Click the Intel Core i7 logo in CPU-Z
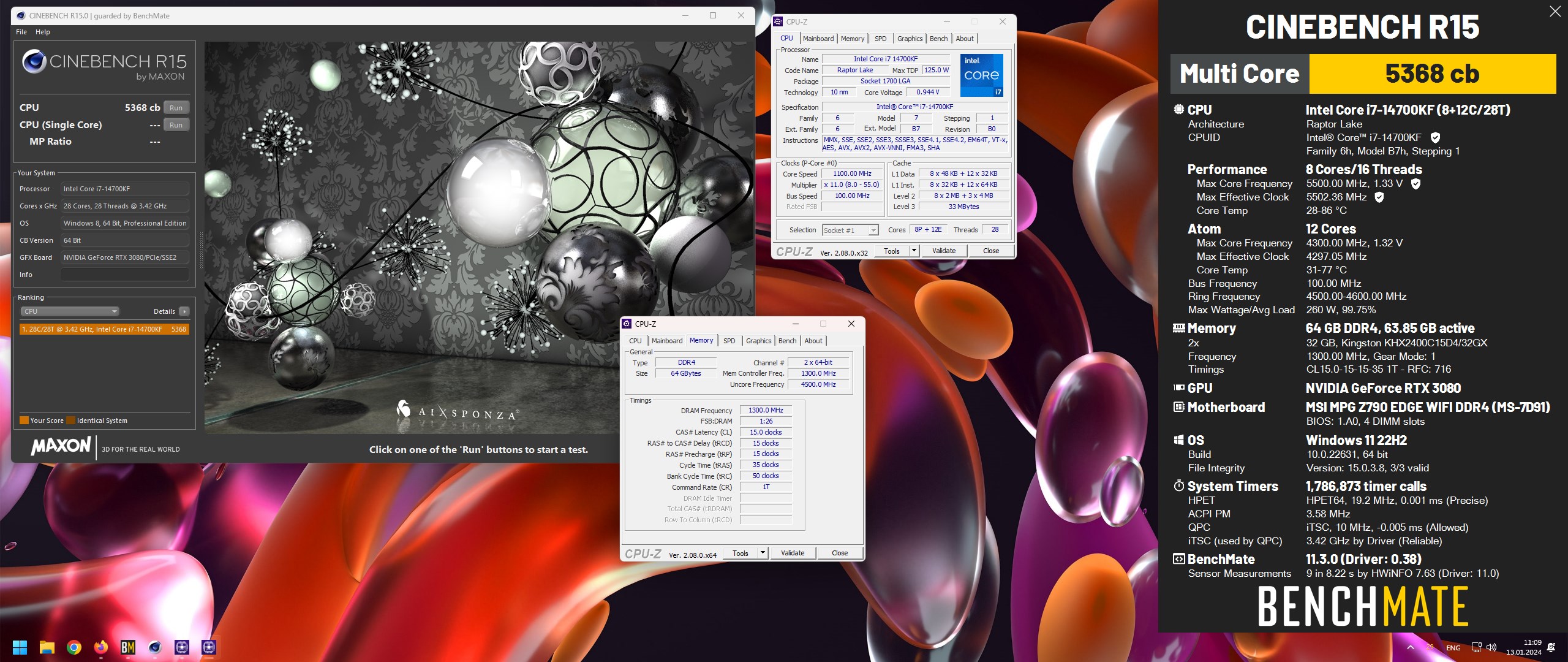The height and width of the screenshot is (662, 1568). click(x=982, y=75)
